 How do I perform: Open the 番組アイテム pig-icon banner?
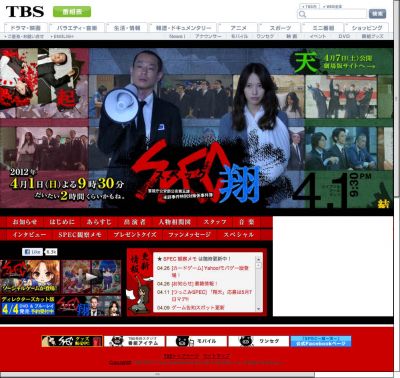[134, 341]
